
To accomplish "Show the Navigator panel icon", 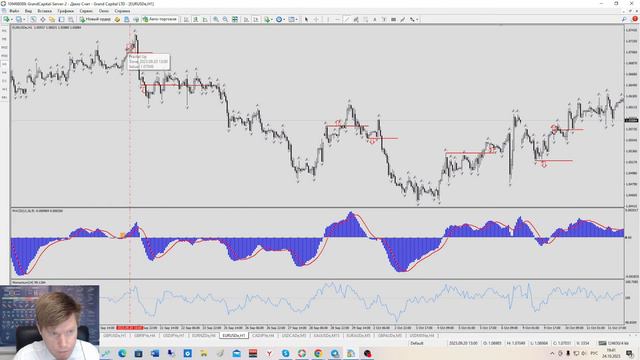I will tap(52, 19).
